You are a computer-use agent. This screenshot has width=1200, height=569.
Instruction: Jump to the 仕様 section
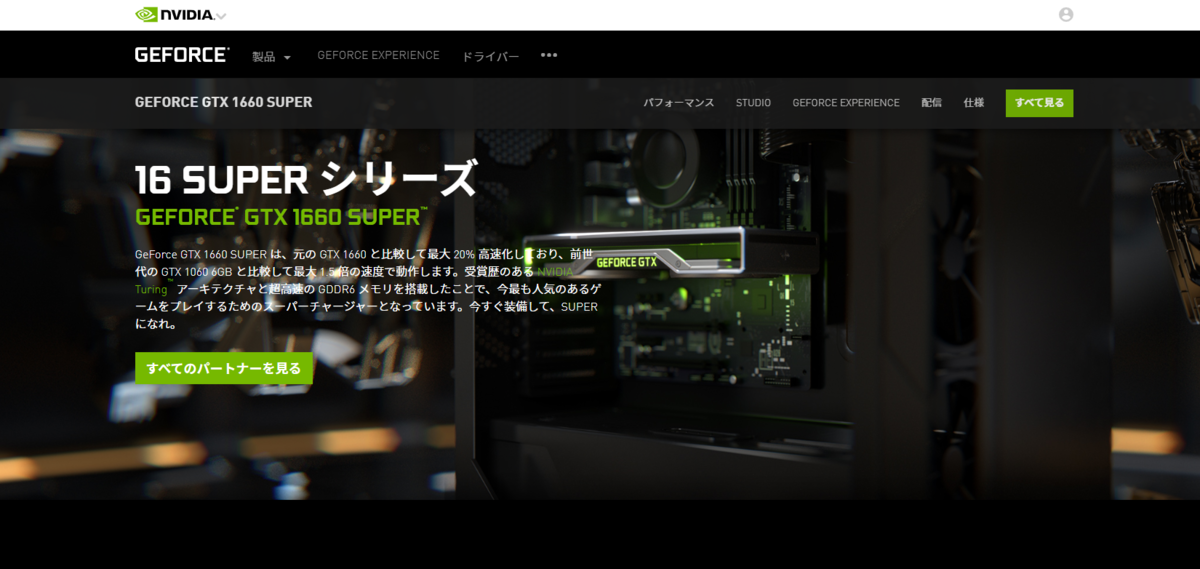974,103
